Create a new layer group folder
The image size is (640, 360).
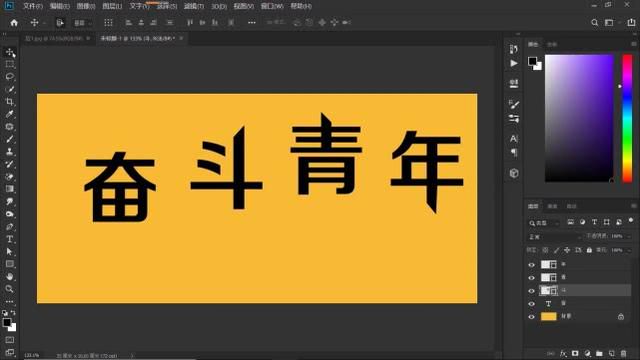[x=599, y=353]
